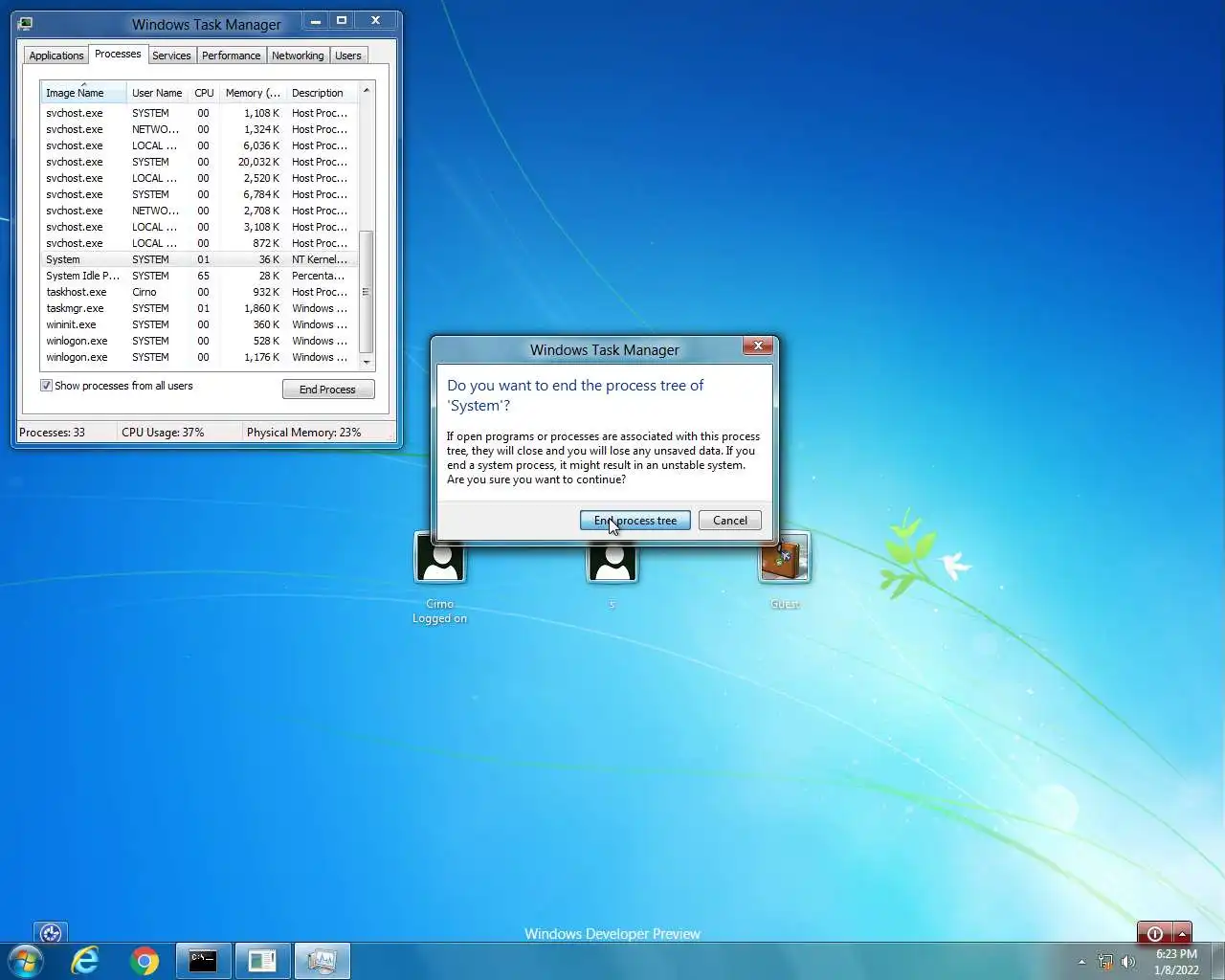
Task: Select svchost.exe row using 3,108 K
Action: 199,227
